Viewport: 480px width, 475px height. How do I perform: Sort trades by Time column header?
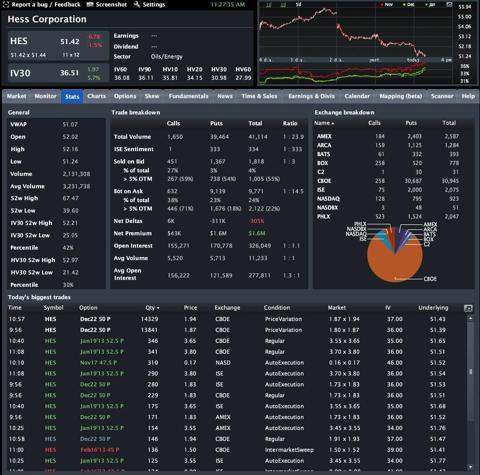(x=15, y=308)
